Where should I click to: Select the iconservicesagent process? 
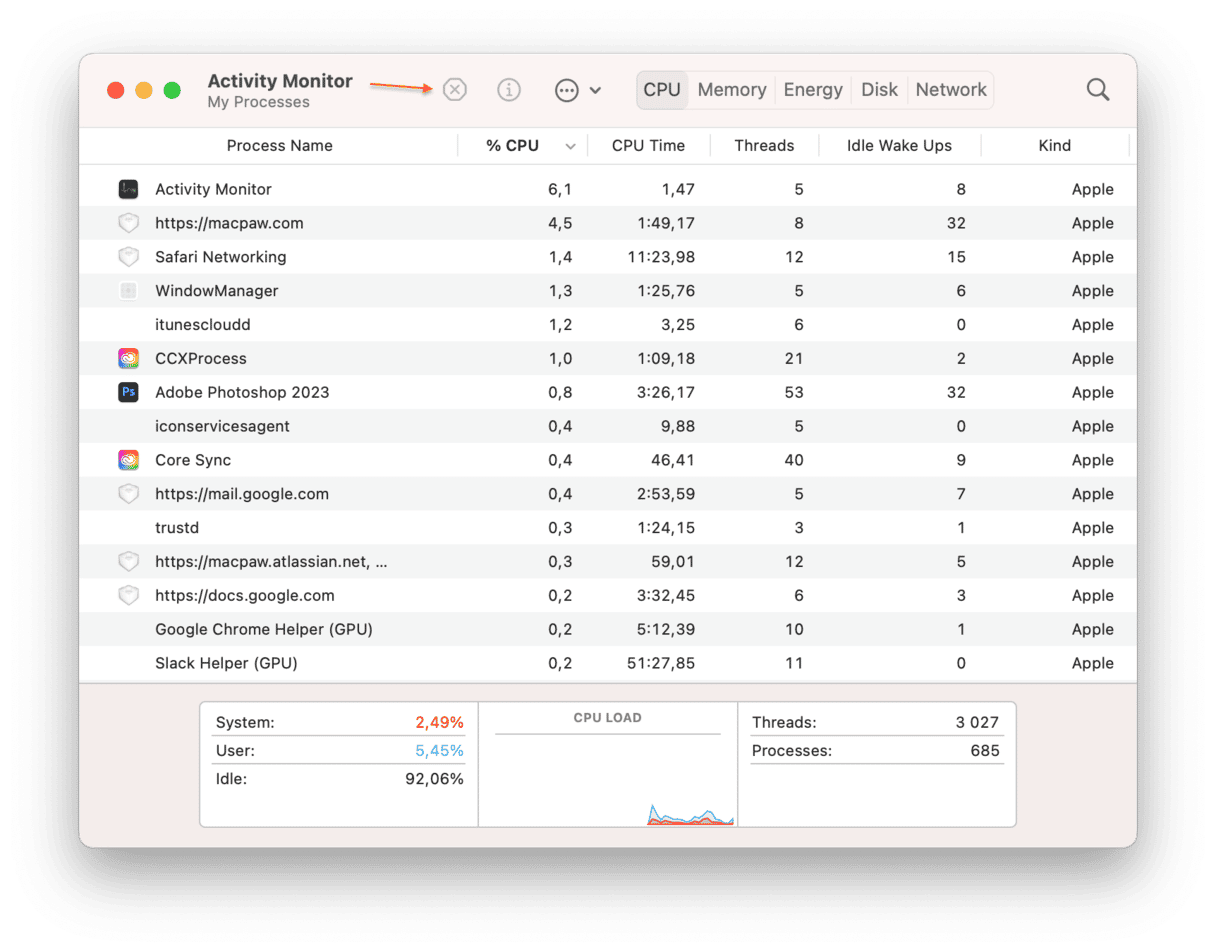tap(608, 426)
